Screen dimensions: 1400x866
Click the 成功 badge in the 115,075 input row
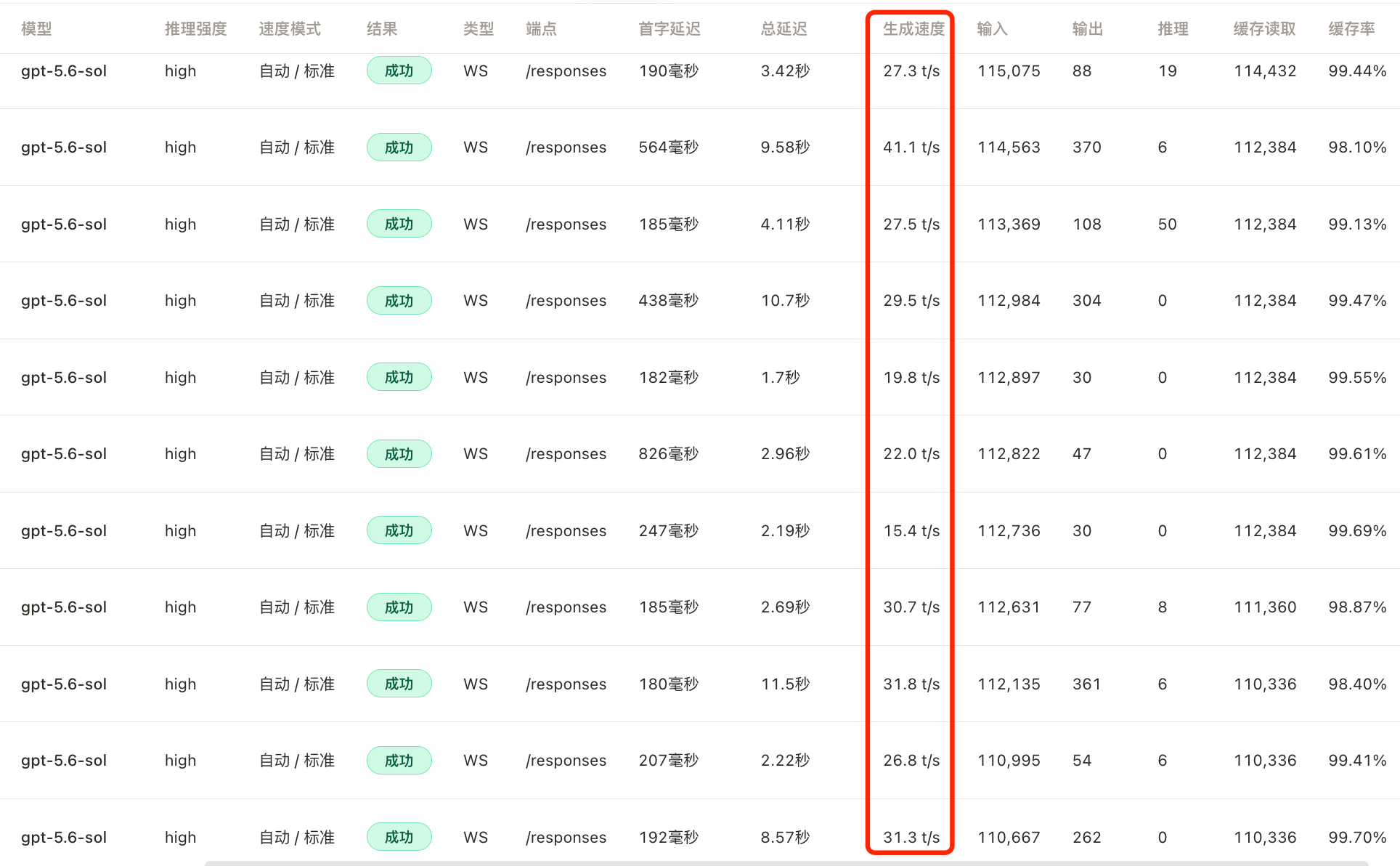coord(399,71)
